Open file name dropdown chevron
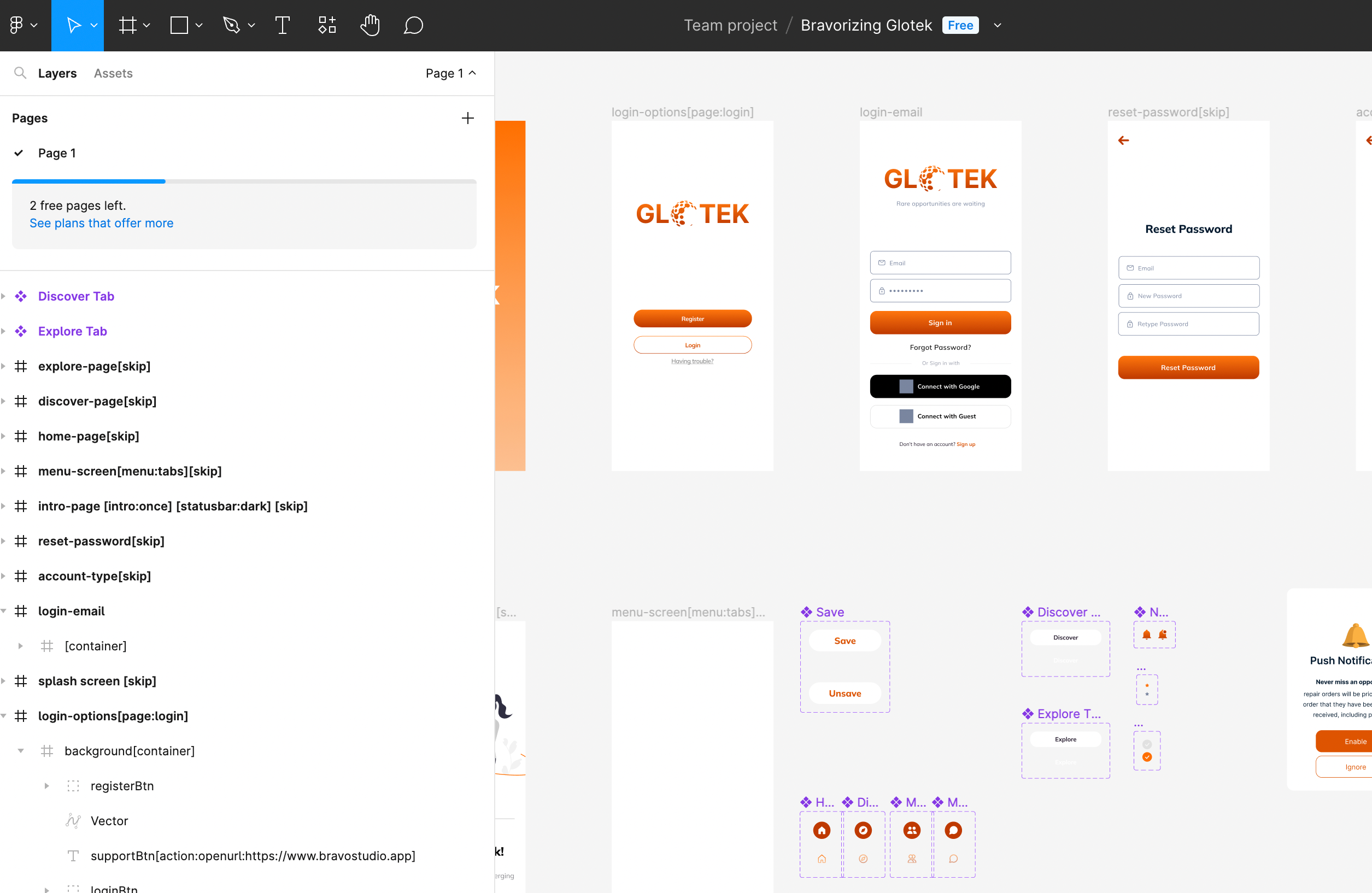The image size is (1372, 893). pos(997,25)
